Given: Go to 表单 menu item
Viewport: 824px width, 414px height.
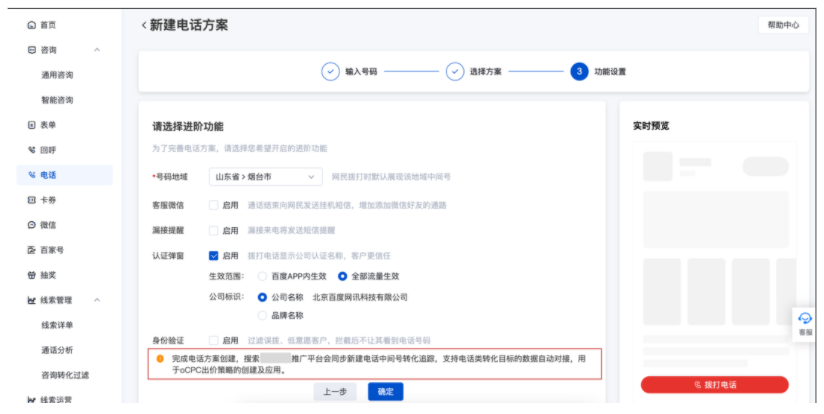Looking at the screenshot, I should pos(48,125).
